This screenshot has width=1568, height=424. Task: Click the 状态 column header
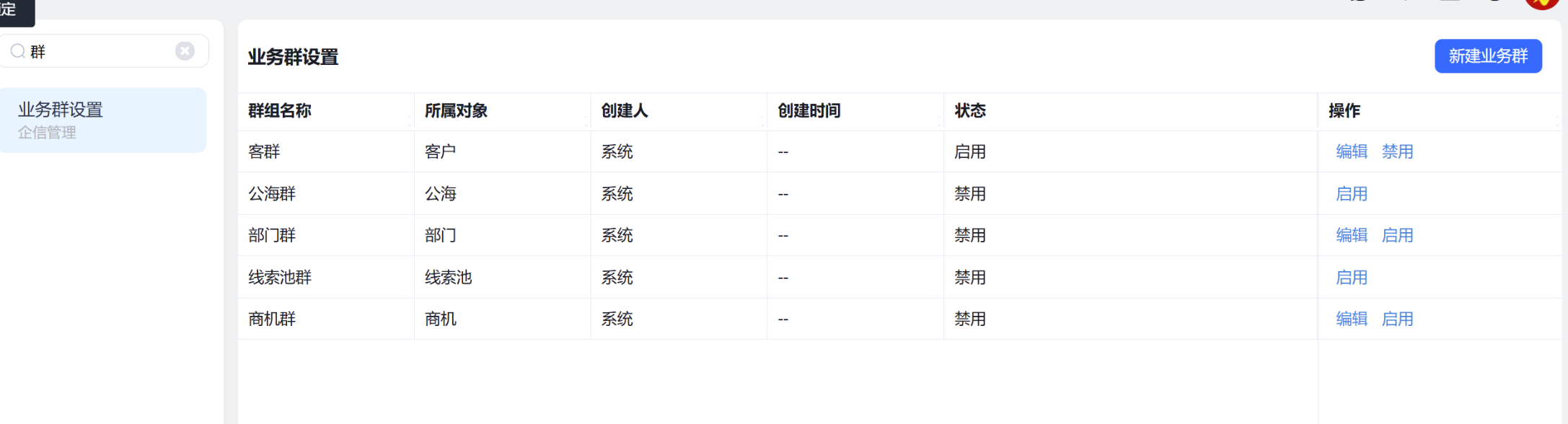click(970, 110)
